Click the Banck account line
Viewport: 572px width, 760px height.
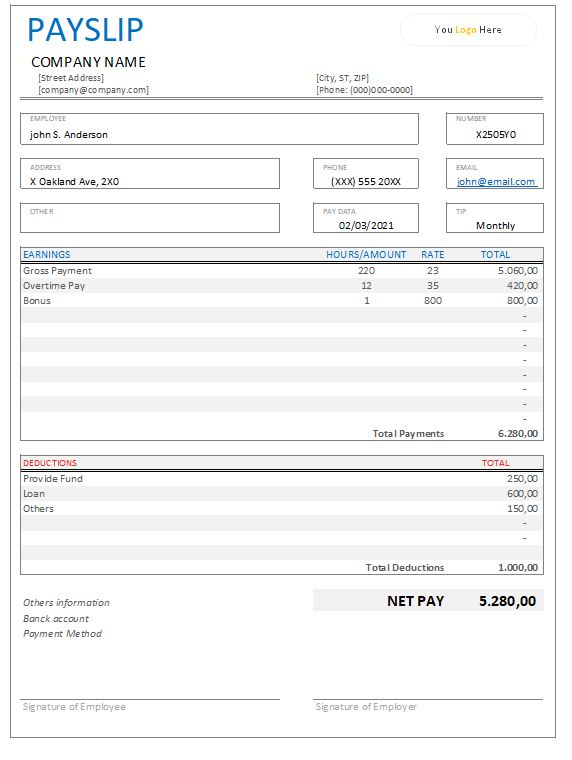coord(56,619)
